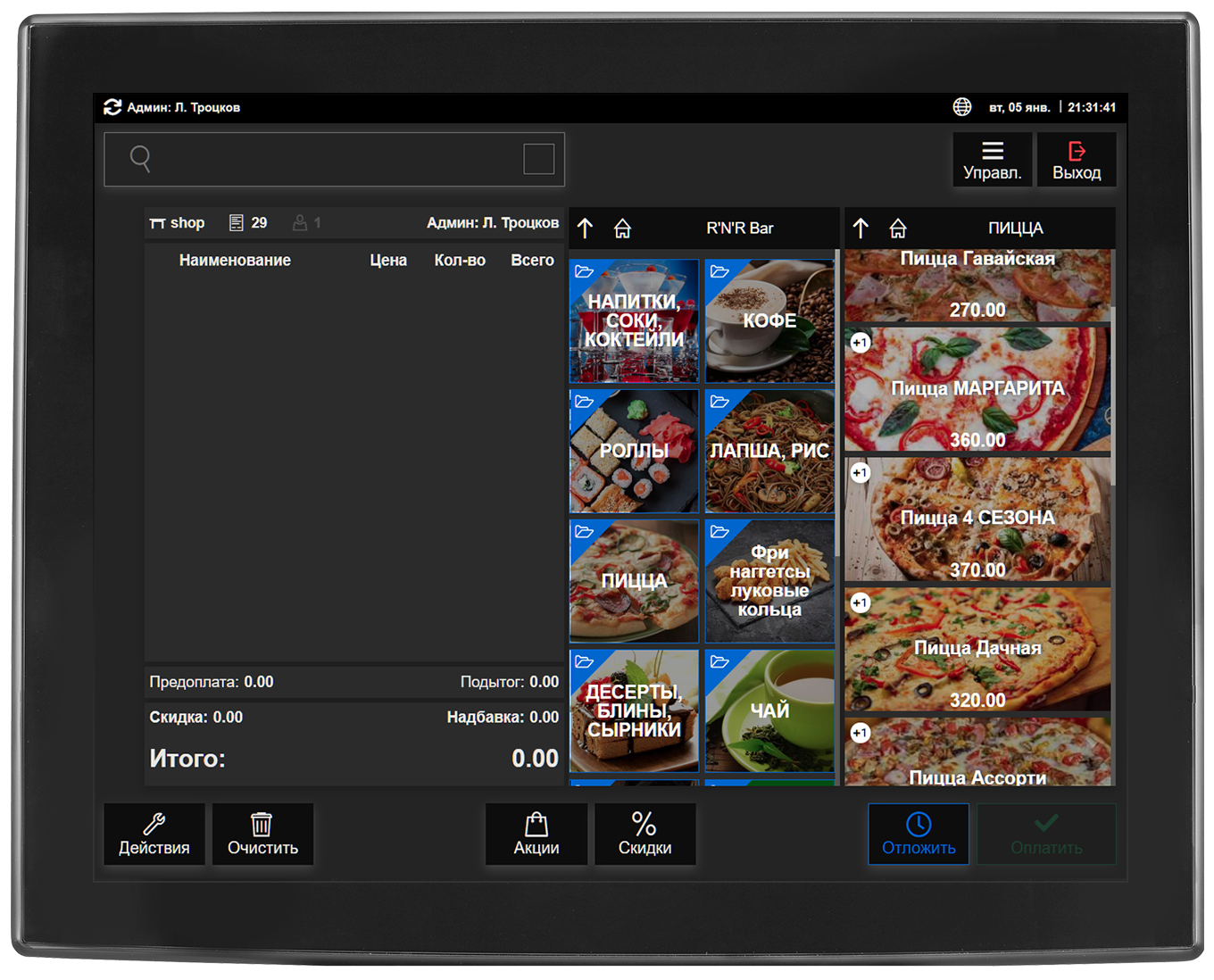Click the sync refresh icon beside Админ
The height and width of the screenshot is (980, 1214).
(112, 107)
